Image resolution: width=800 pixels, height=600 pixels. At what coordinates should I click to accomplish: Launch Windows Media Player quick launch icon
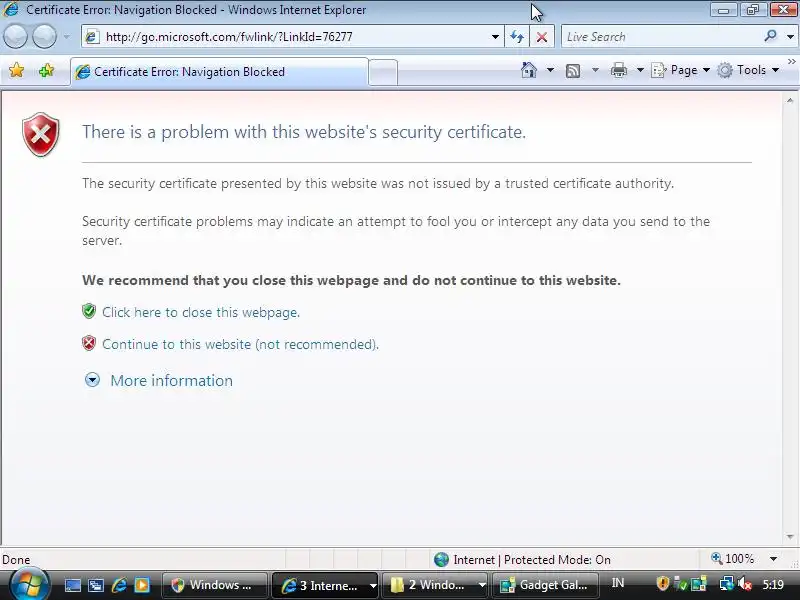[142, 585]
